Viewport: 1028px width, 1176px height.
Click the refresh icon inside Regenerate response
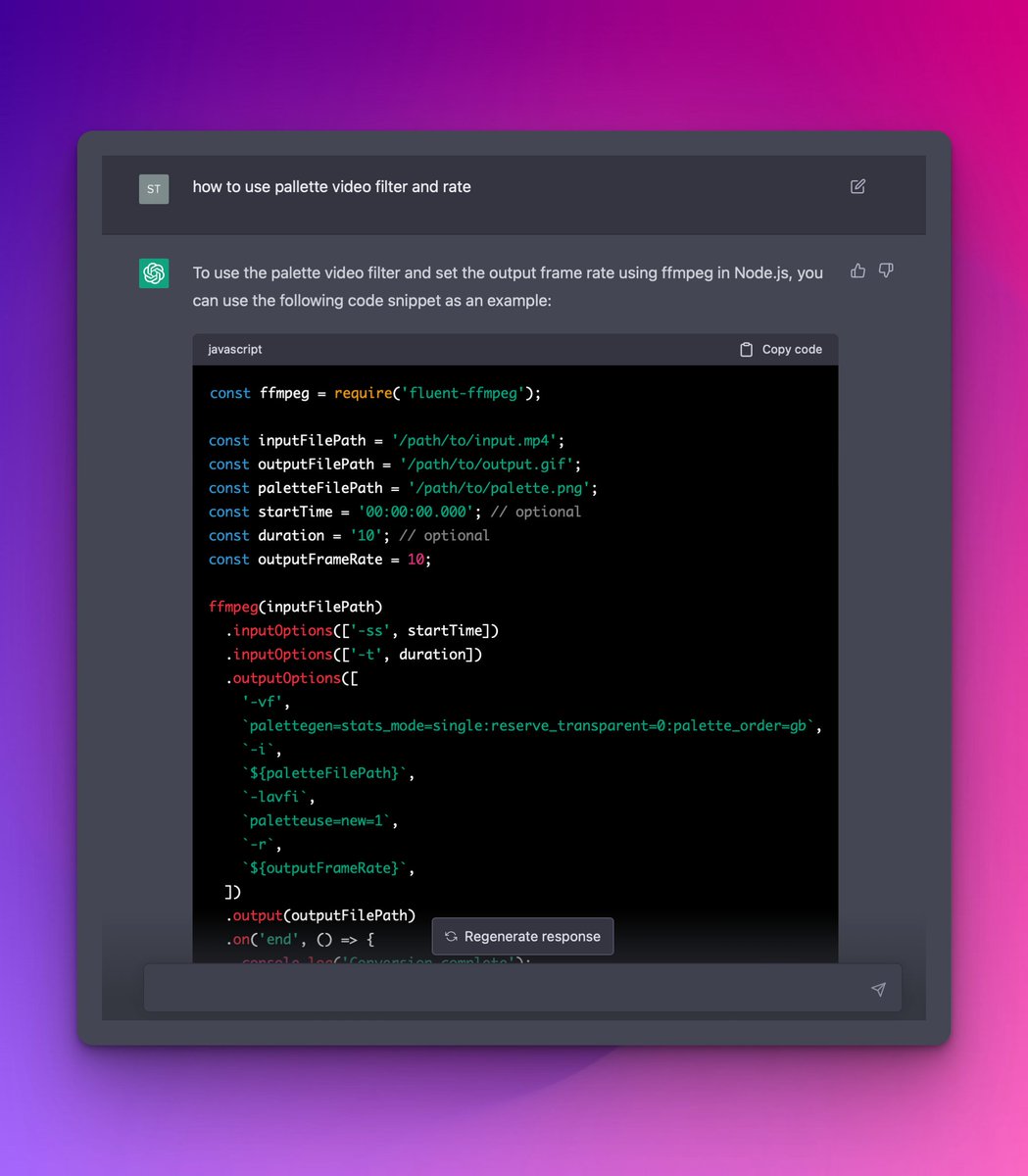pos(451,936)
